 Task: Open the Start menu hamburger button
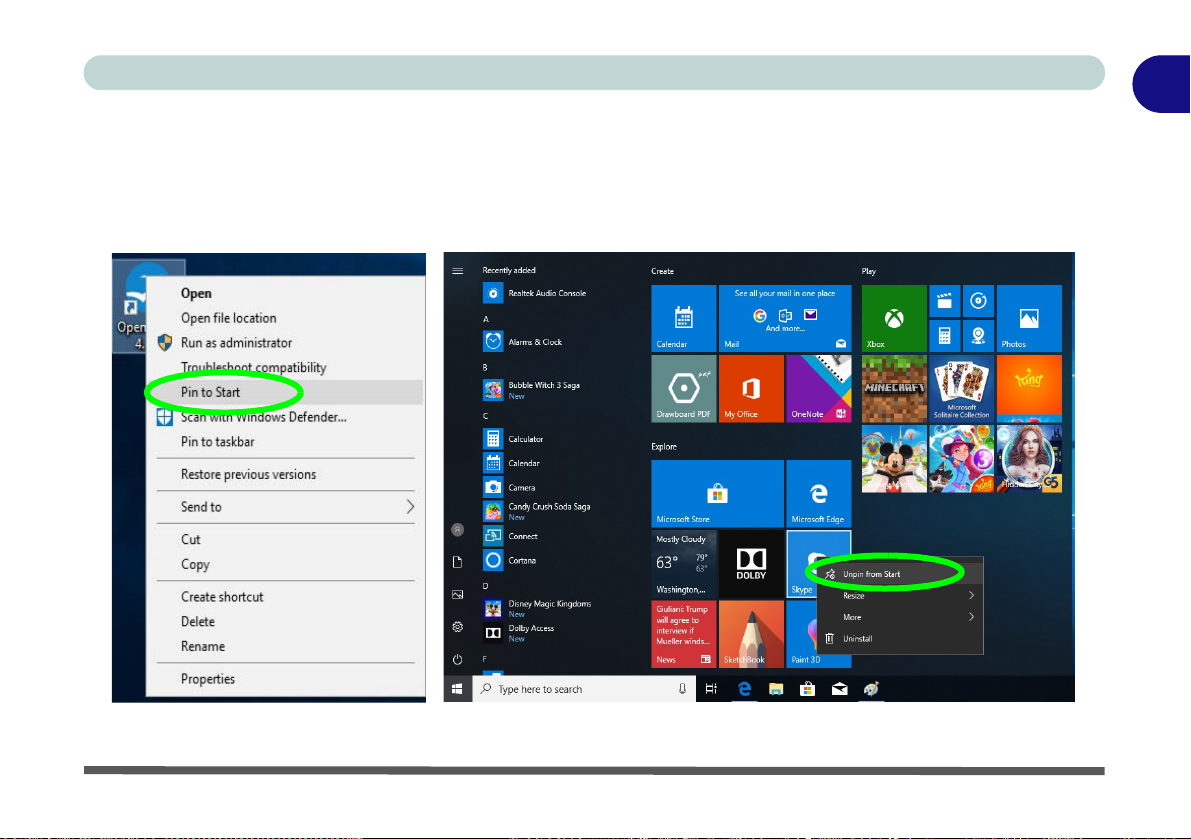coord(457,271)
